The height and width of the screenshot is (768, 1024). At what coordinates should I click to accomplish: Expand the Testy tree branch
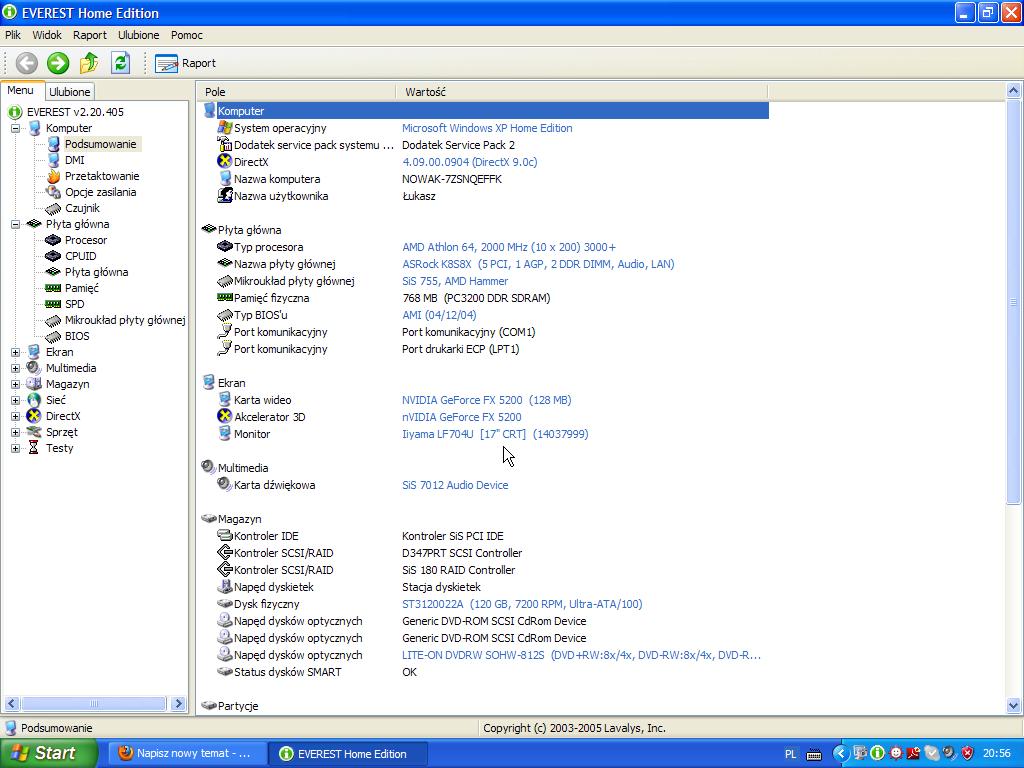15,448
